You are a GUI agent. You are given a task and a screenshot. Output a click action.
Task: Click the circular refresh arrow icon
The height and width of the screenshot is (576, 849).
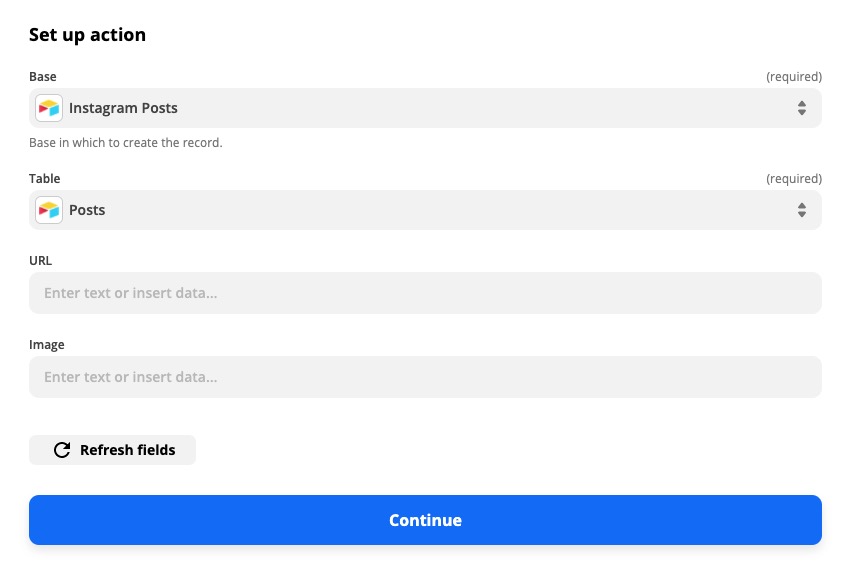click(x=62, y=450)
